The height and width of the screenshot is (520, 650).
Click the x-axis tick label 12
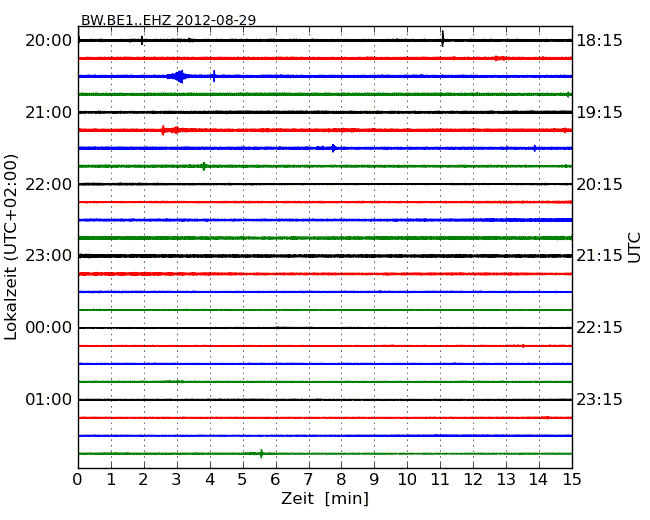[x=473, y=479]
